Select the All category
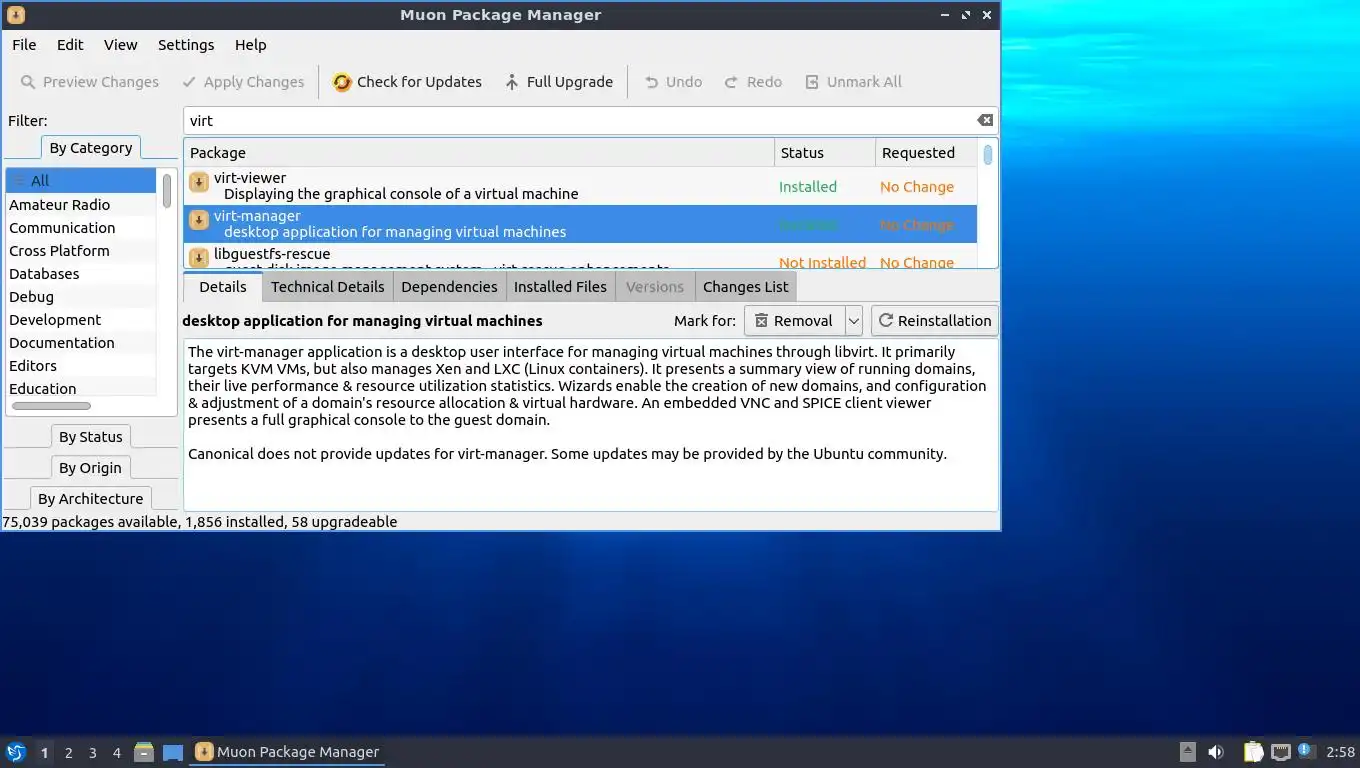The height and width of the screenshot is (768, 1360). pos(81,181)
